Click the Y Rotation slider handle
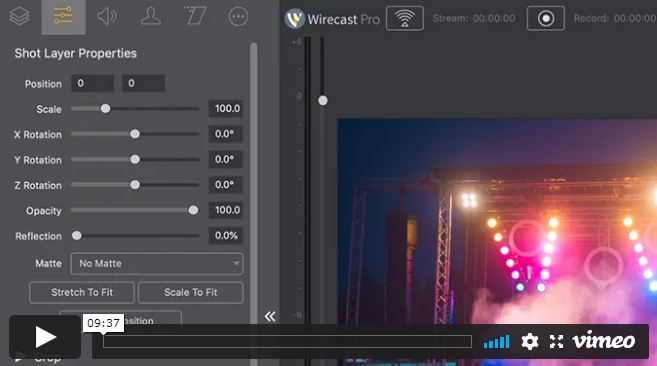 pyautogui.click(x=135, y=159)
